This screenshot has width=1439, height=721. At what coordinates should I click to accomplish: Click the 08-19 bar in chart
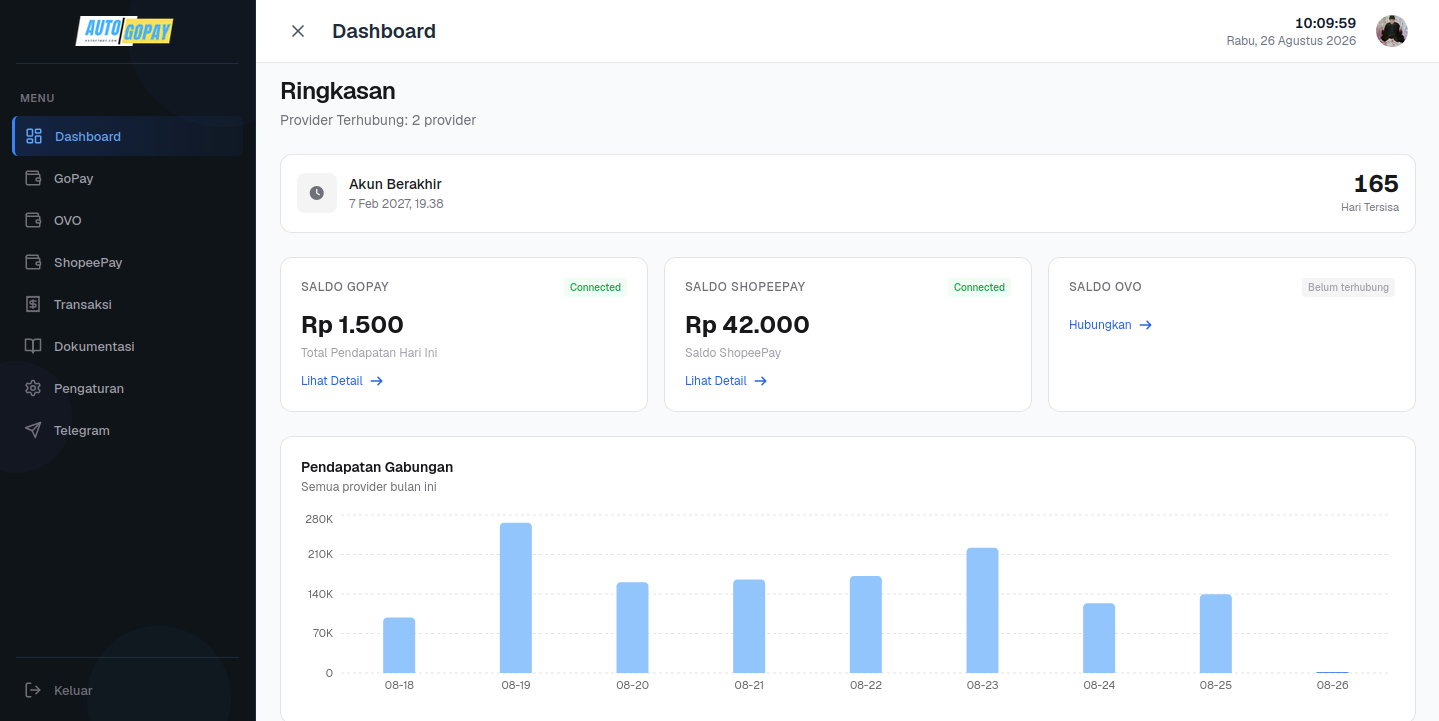tap(516, 598)
